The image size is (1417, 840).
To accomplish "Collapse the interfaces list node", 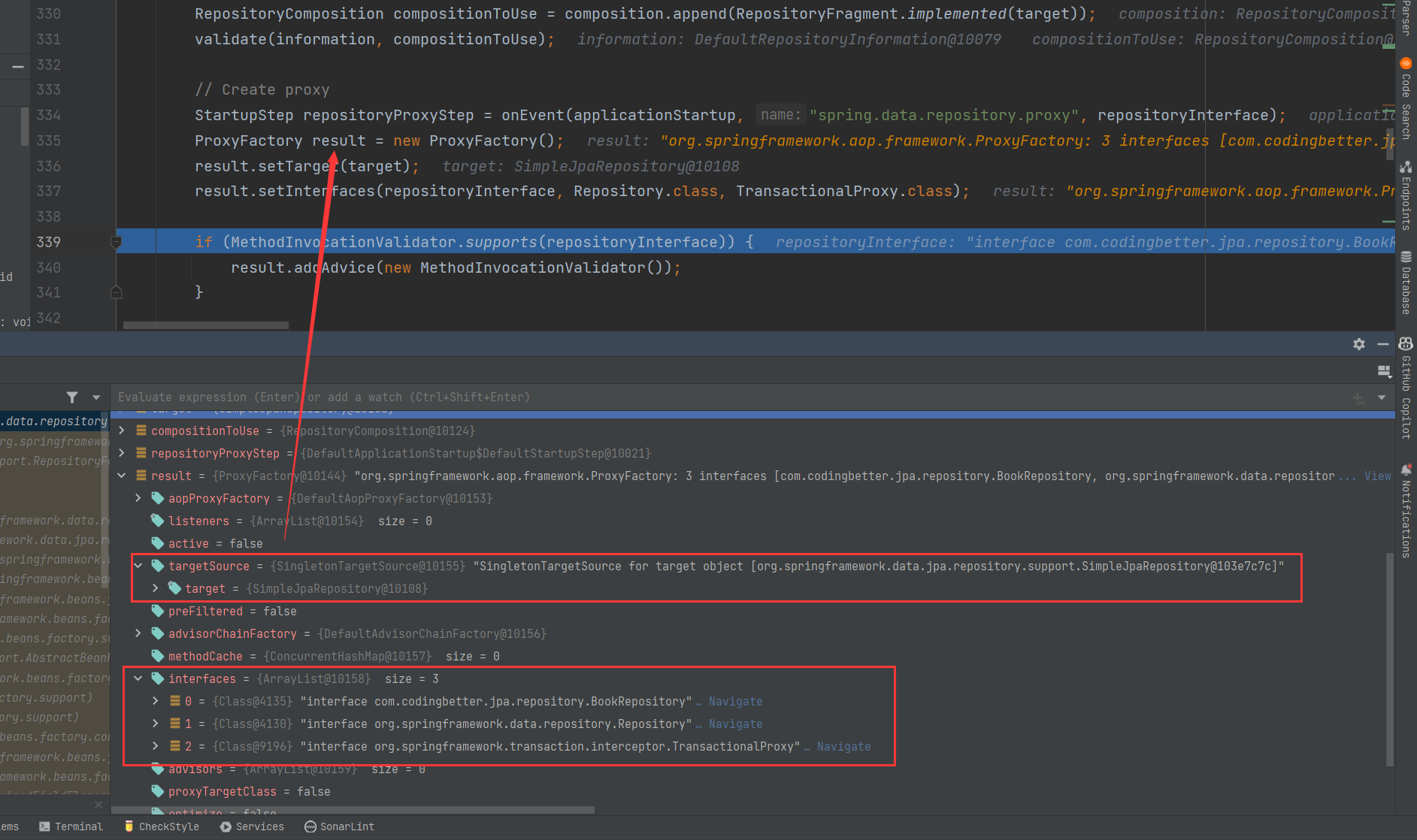I will pyautogui.click(x=138, y=678).
